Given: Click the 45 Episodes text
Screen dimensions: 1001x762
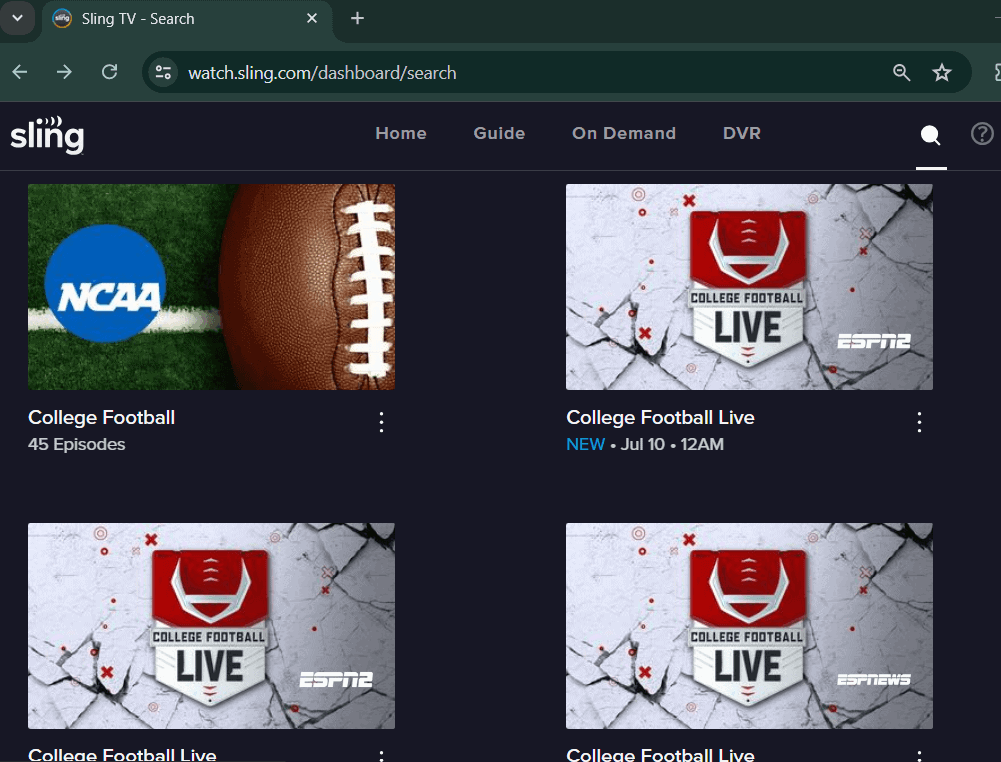Looking at the screenshot, I should tap(77, 444).
